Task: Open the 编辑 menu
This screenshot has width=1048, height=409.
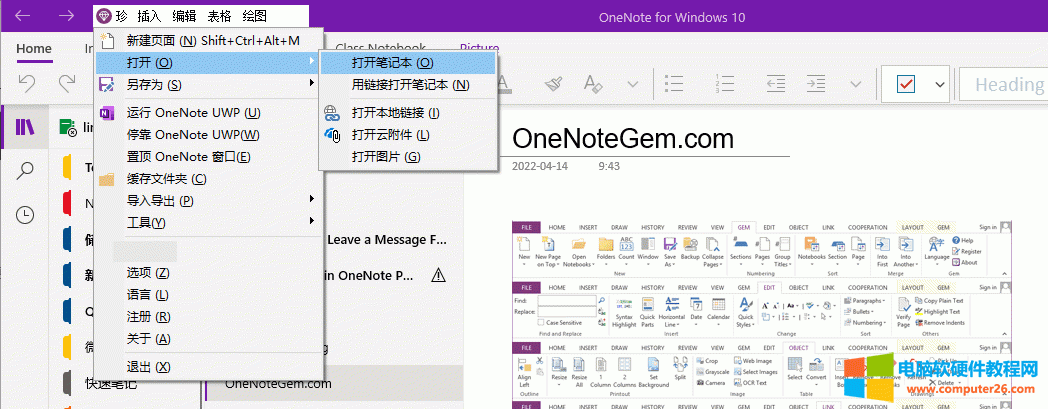Action: point(184,15)
